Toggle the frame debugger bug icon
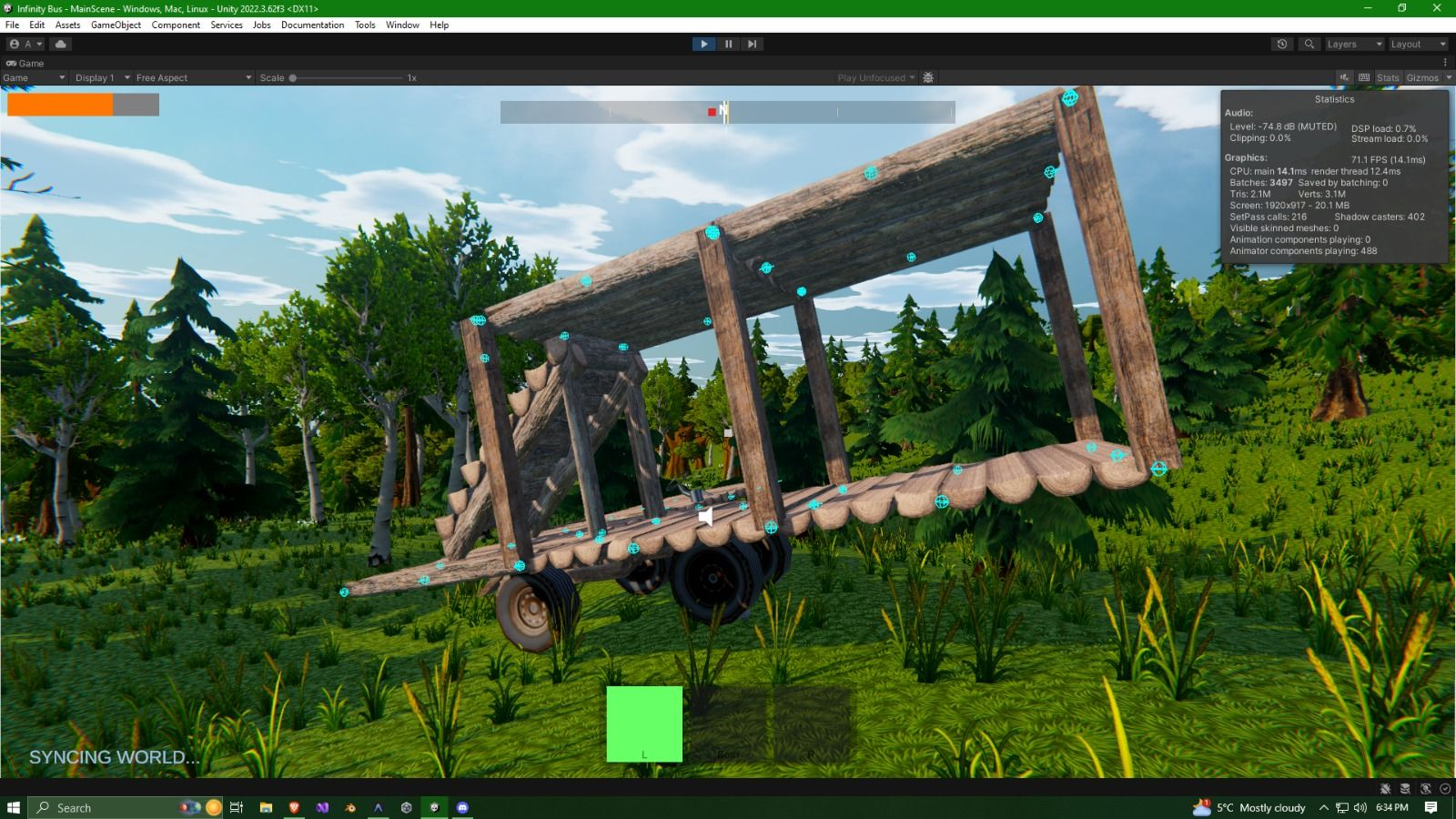 click(928, 77)
